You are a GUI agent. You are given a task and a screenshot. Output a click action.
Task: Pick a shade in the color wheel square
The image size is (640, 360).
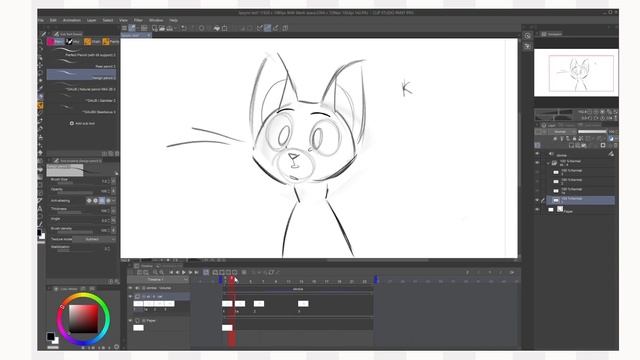83,319
